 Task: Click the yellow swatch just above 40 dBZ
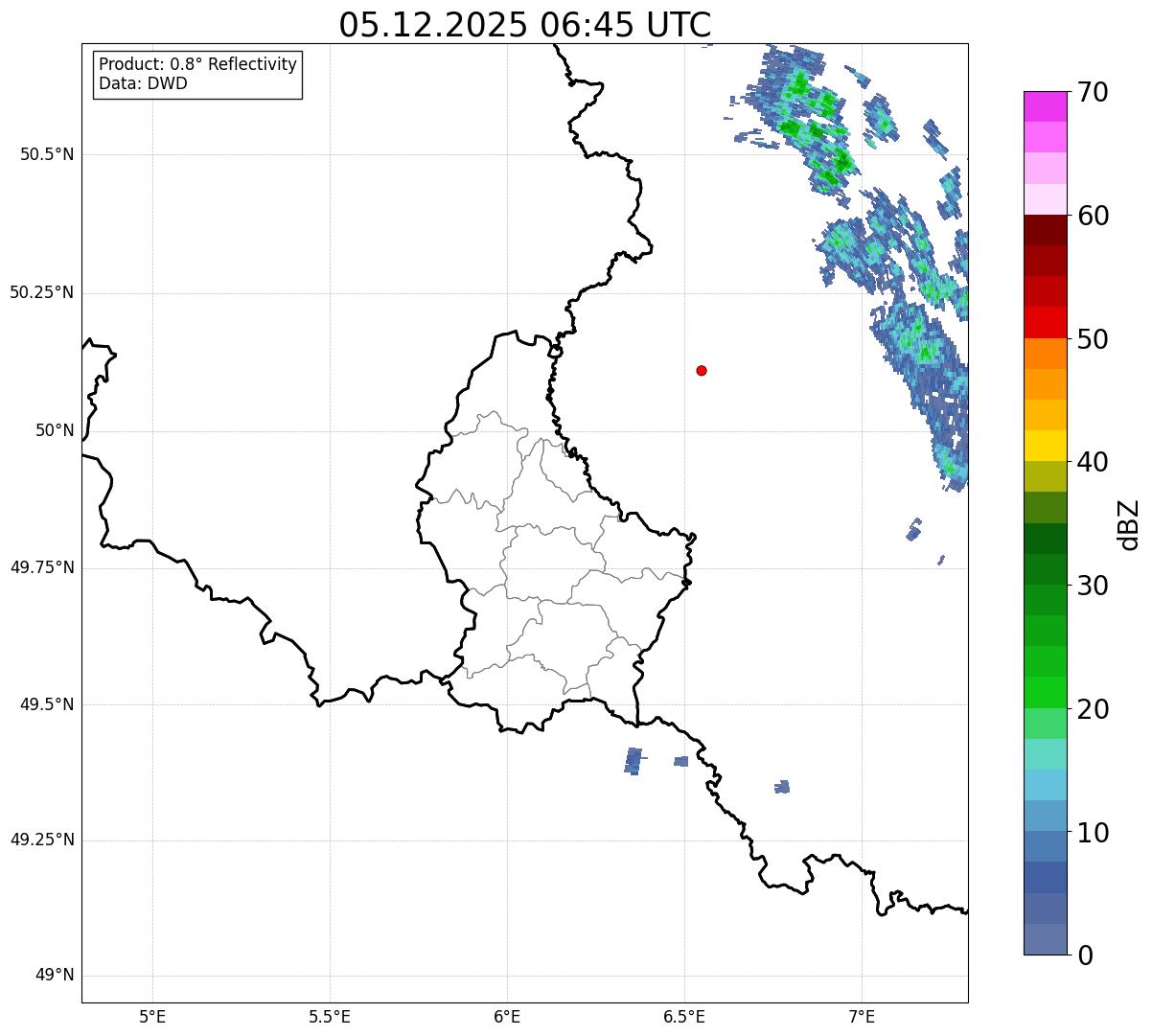click(1046, 446)
